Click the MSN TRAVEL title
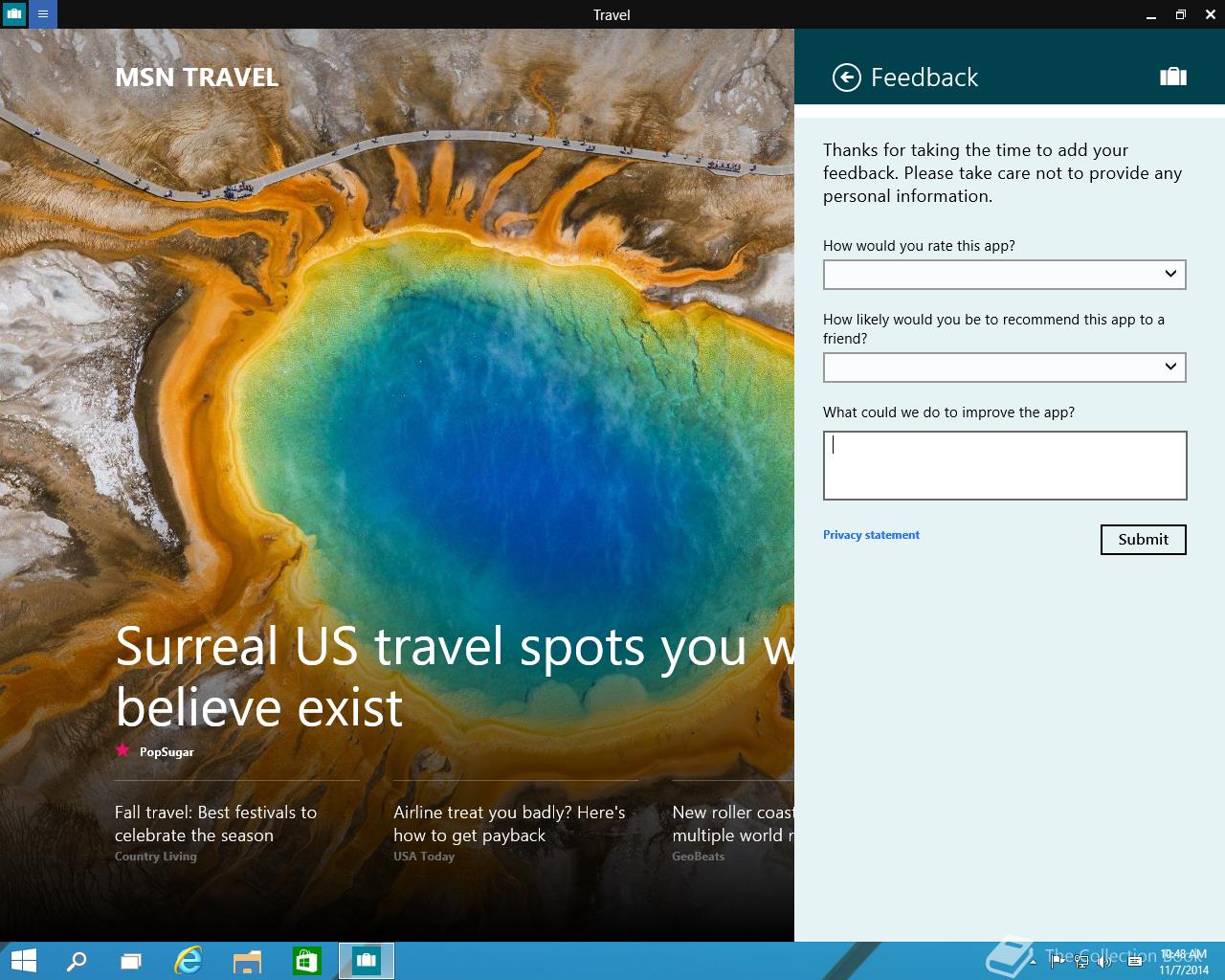Screen dimensions: 1225x980 tap(197, 78)
